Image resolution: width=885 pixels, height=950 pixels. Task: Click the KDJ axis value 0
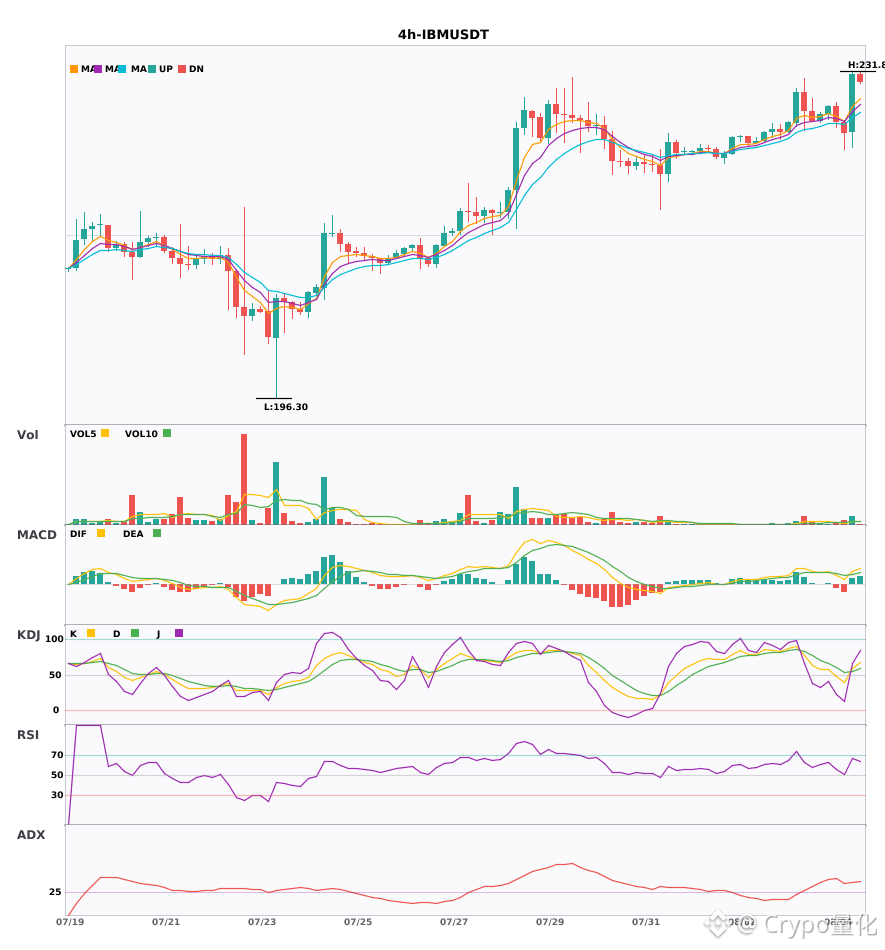pos(56,710)
